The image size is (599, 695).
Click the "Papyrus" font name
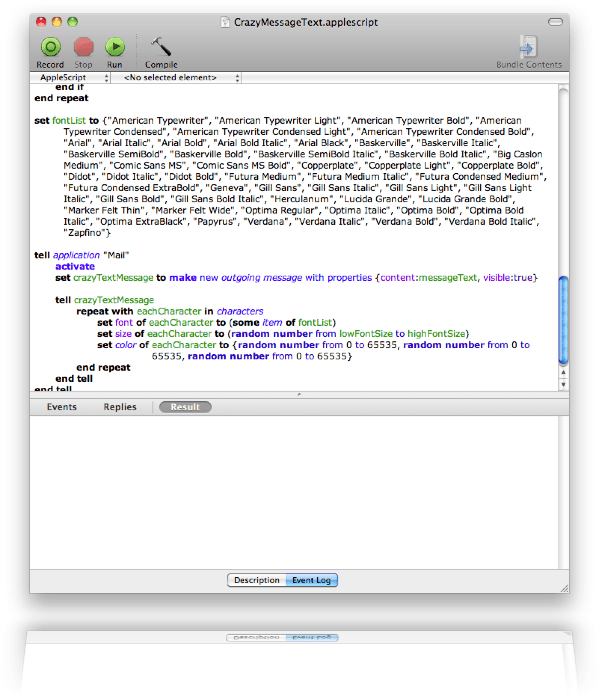(215, 222)
